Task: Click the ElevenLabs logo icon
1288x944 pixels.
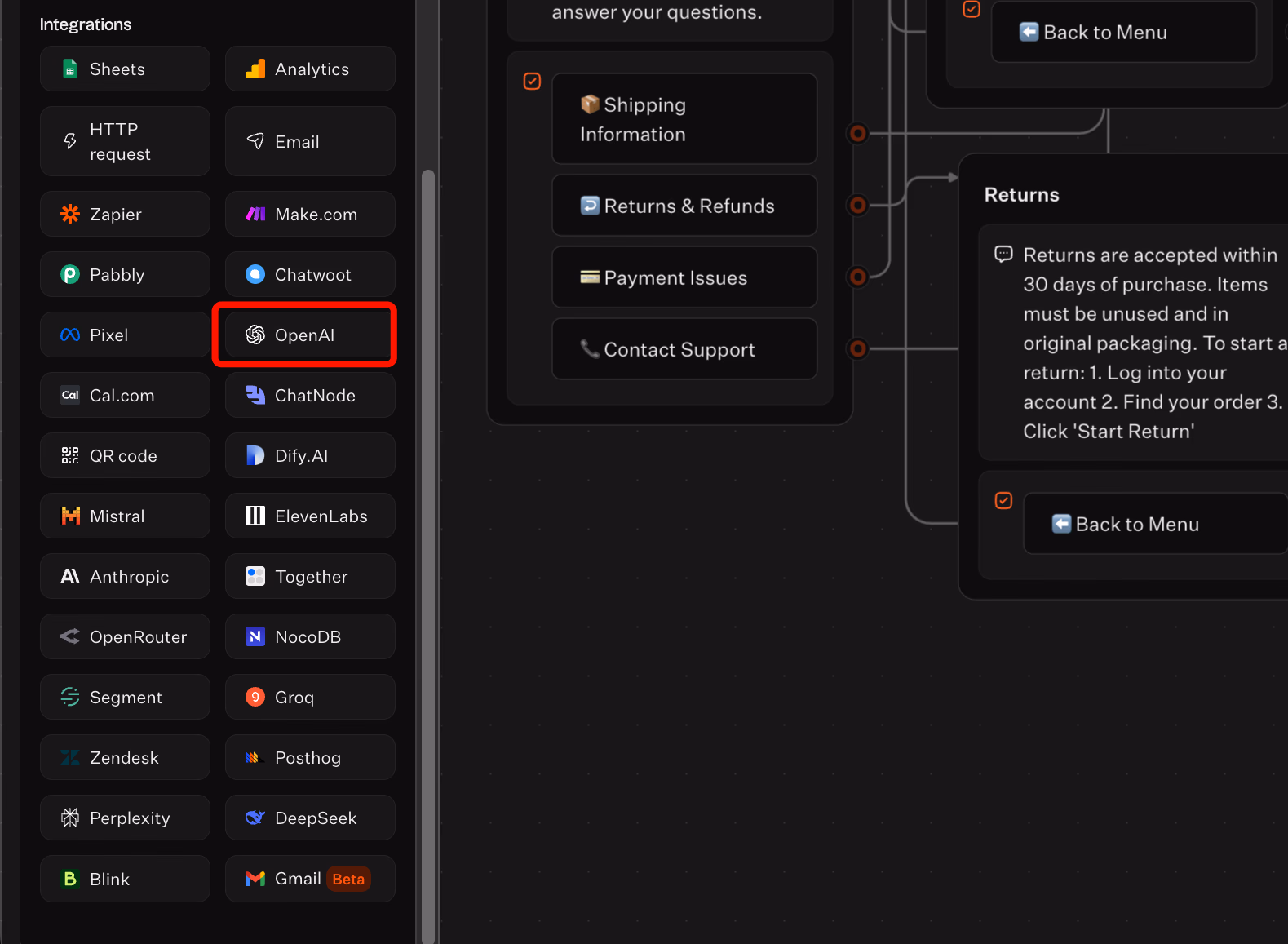Action: point(255,516)
